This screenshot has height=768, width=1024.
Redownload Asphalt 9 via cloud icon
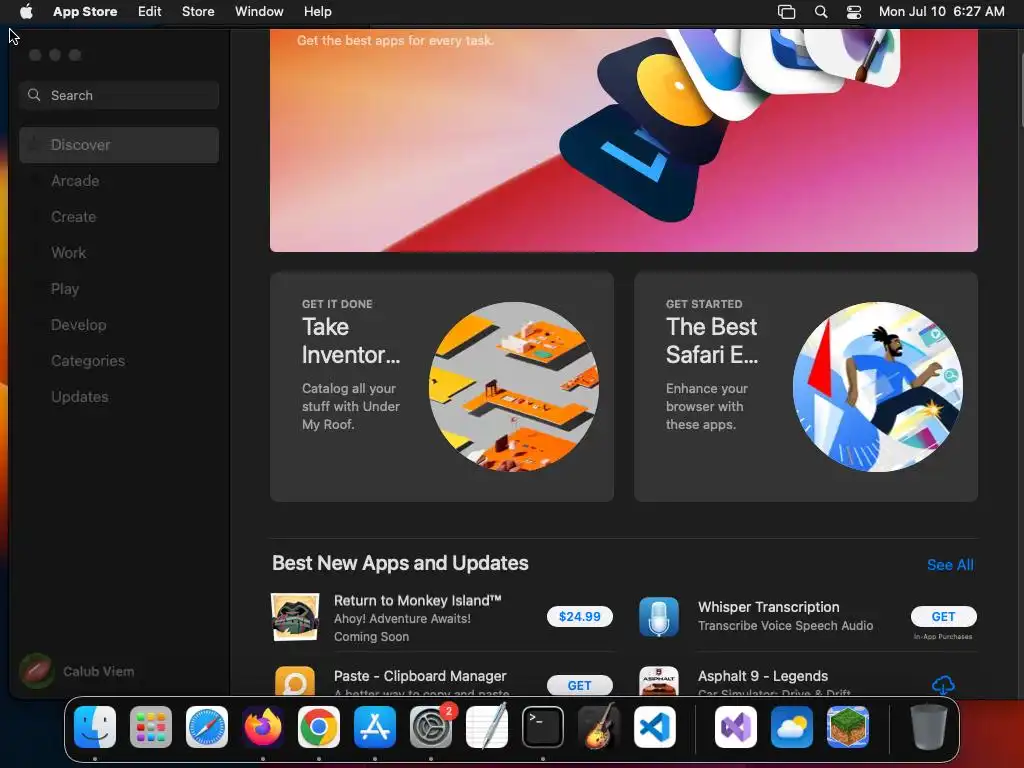click(943, 685)
